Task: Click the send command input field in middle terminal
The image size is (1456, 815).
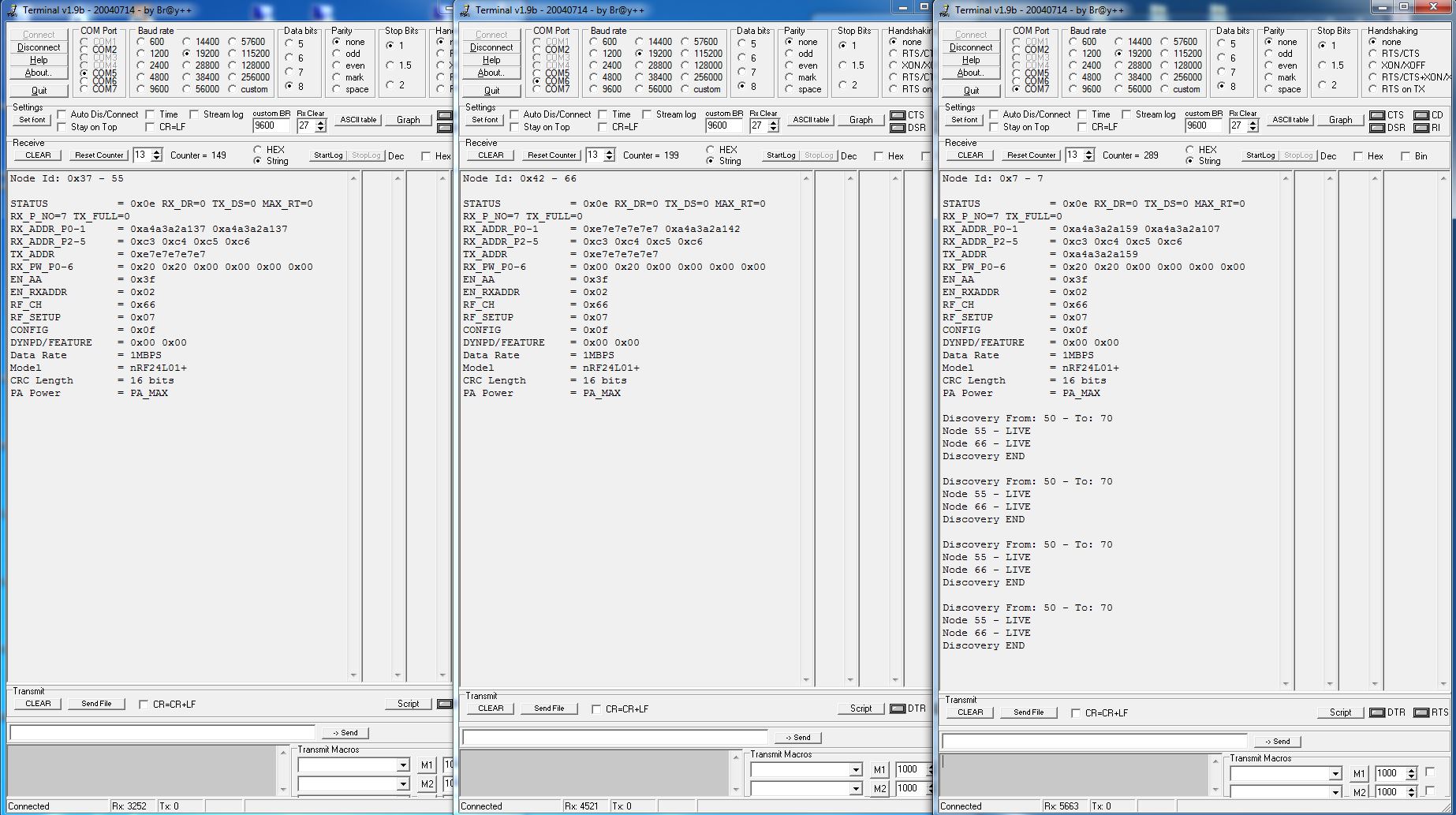Action: [x=615, y=737]
